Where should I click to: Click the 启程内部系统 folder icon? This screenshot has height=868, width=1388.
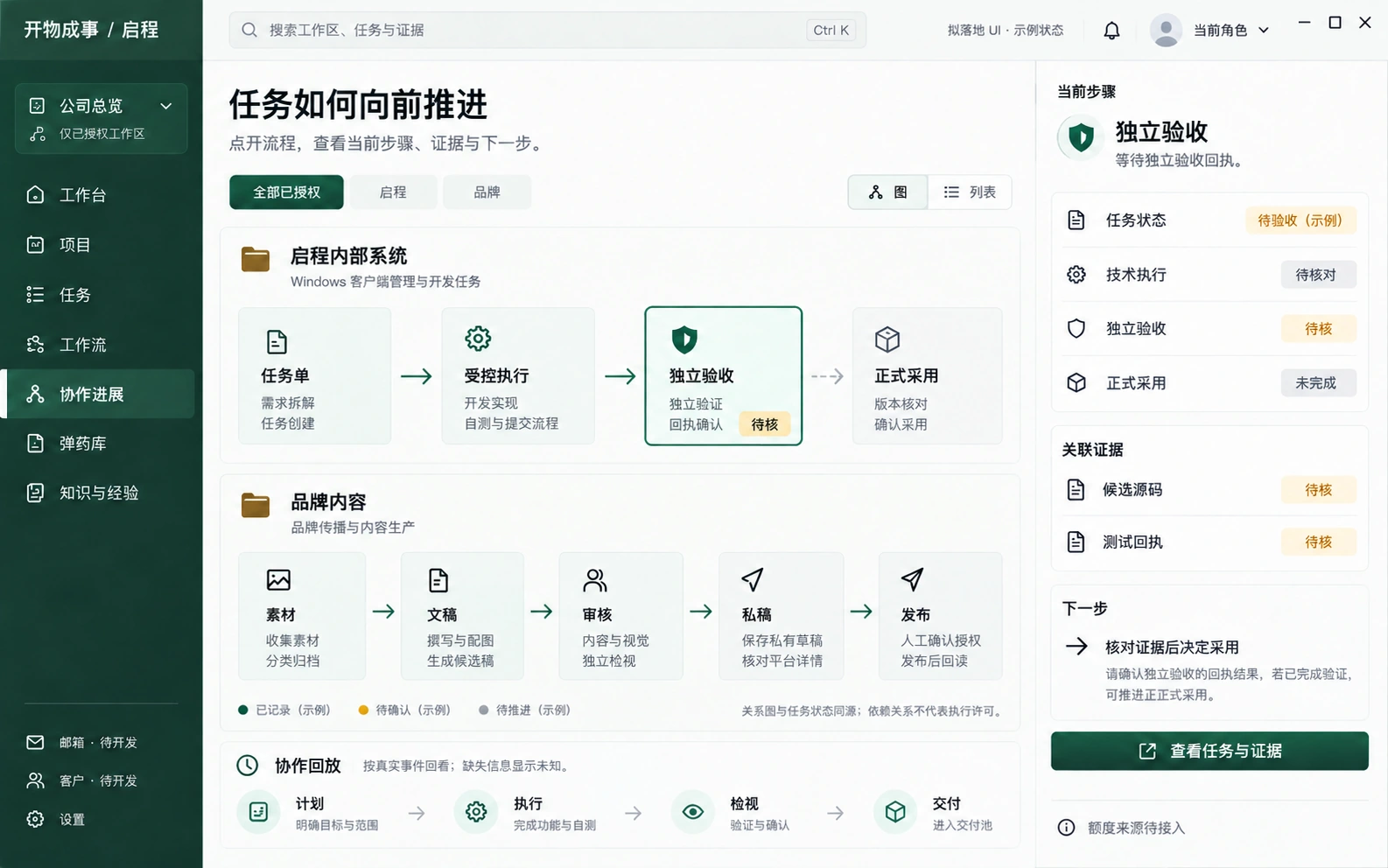point(256,259)
